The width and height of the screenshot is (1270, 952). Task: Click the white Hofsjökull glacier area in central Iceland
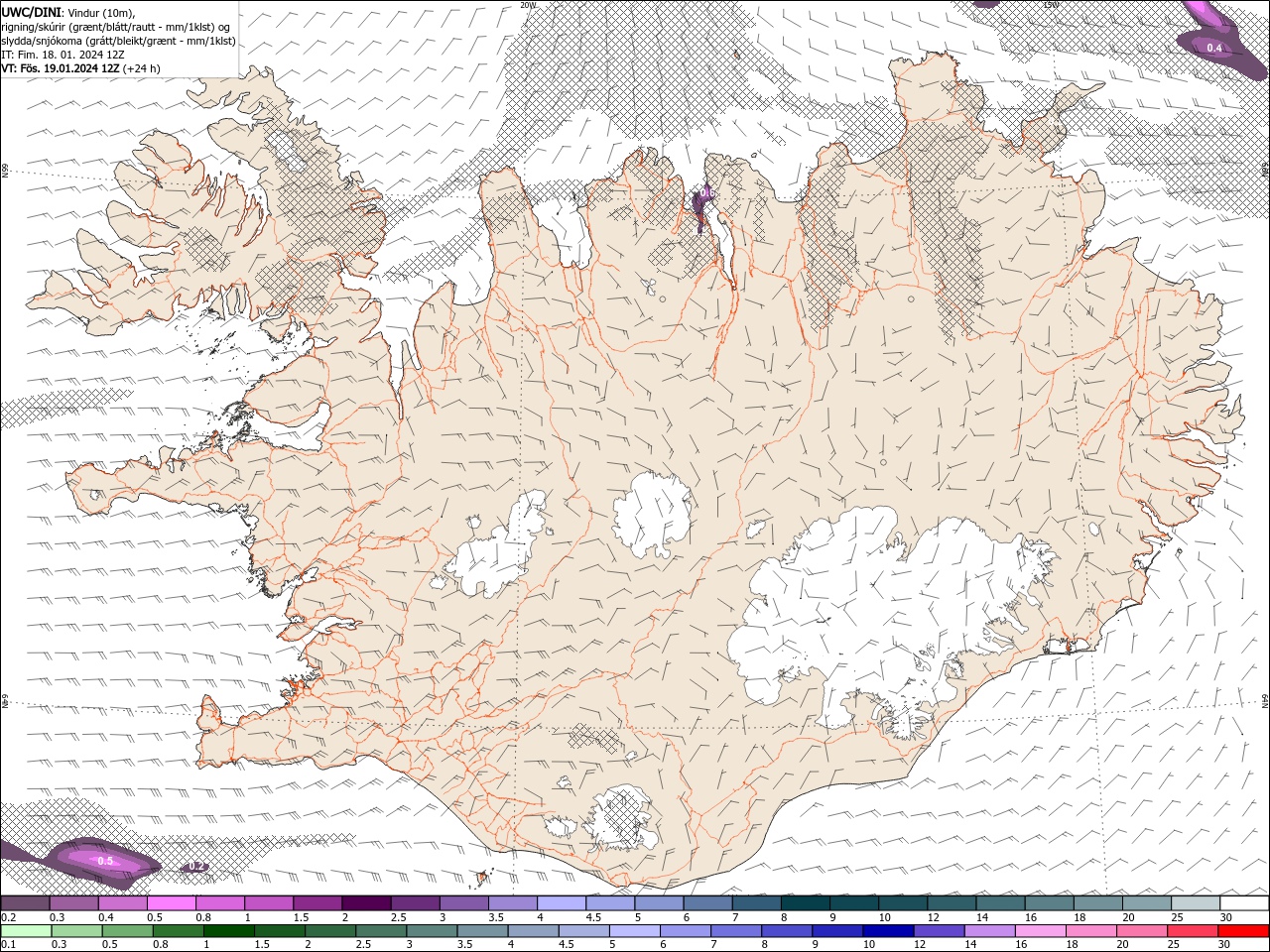click(x=652, y=516)
